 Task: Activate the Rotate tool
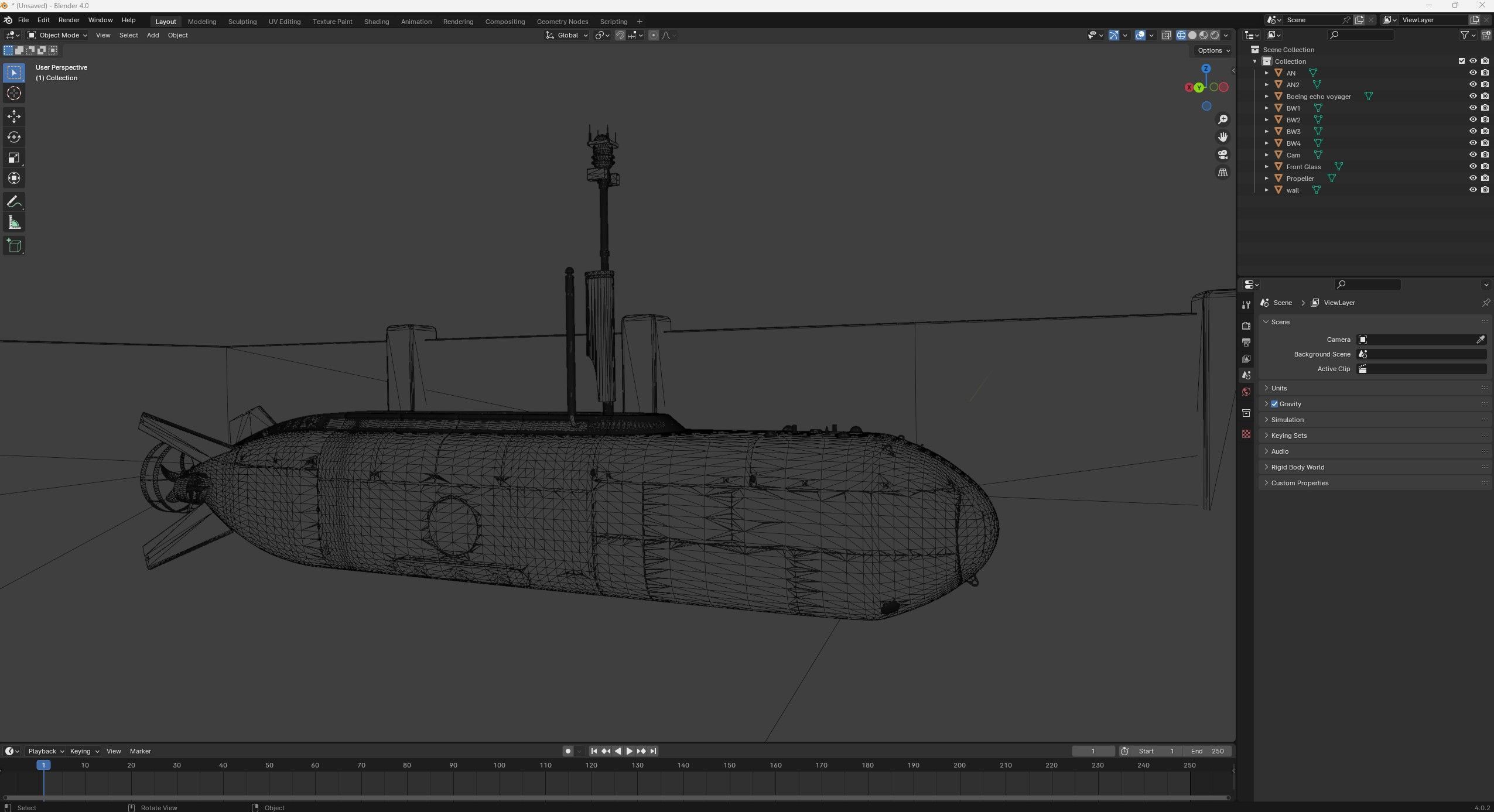[x=14, y=137]
